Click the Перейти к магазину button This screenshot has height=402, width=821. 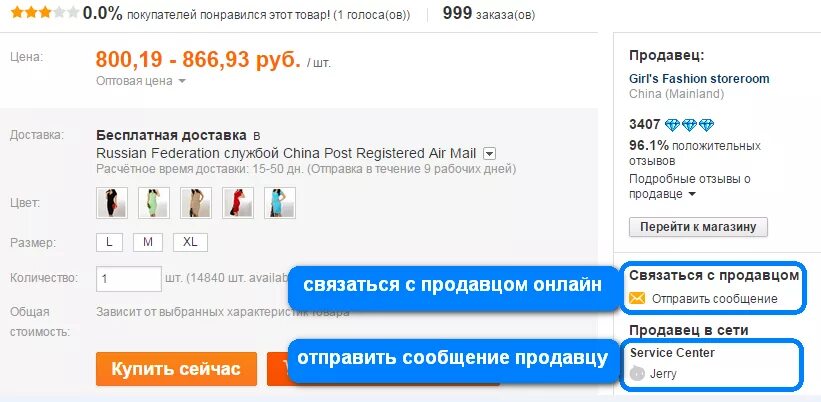[x=698, y=227]
